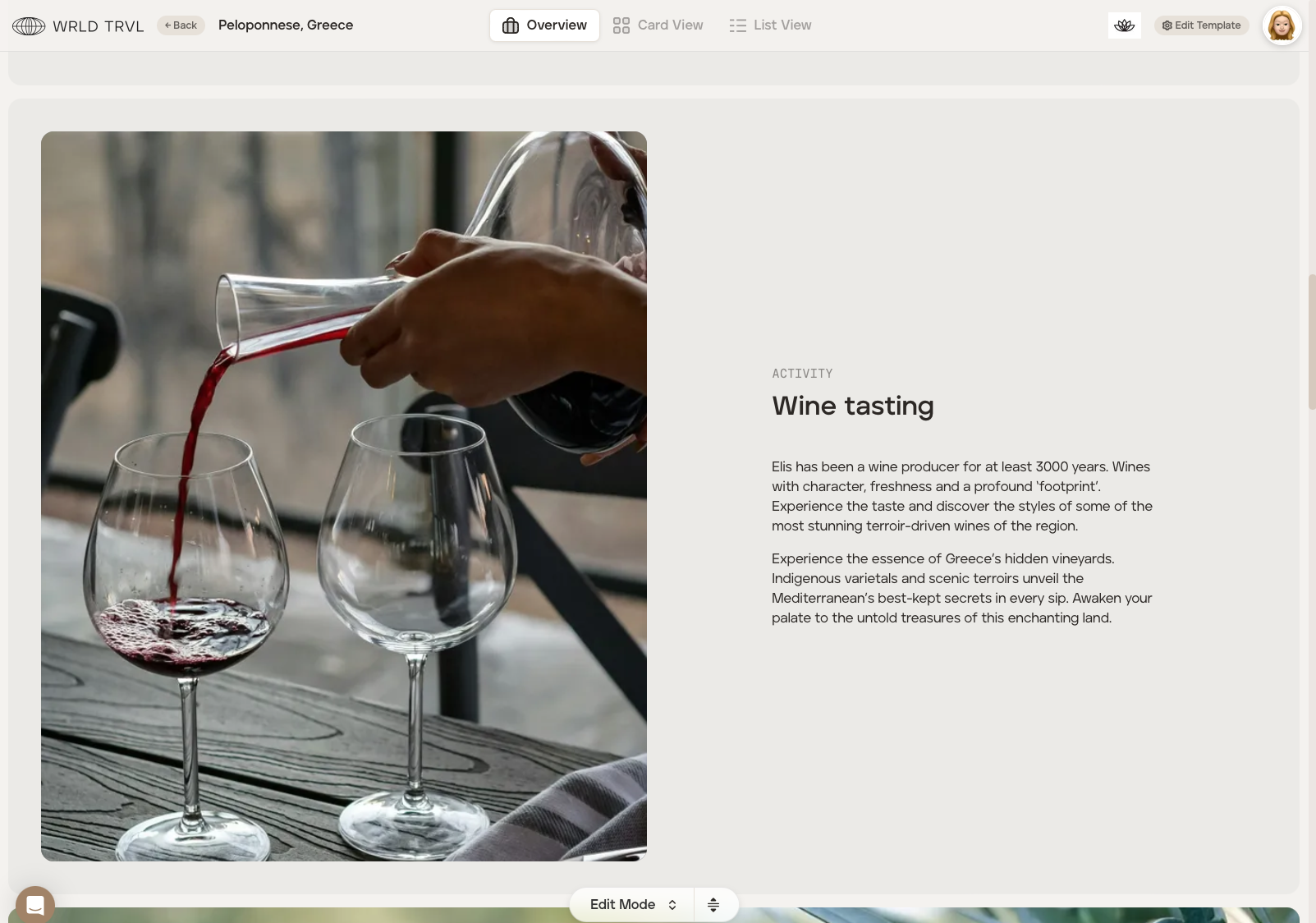This screenshot has width=1316, height=923.
Task: Switch to the Card View tab
Action: coord(658,25)
